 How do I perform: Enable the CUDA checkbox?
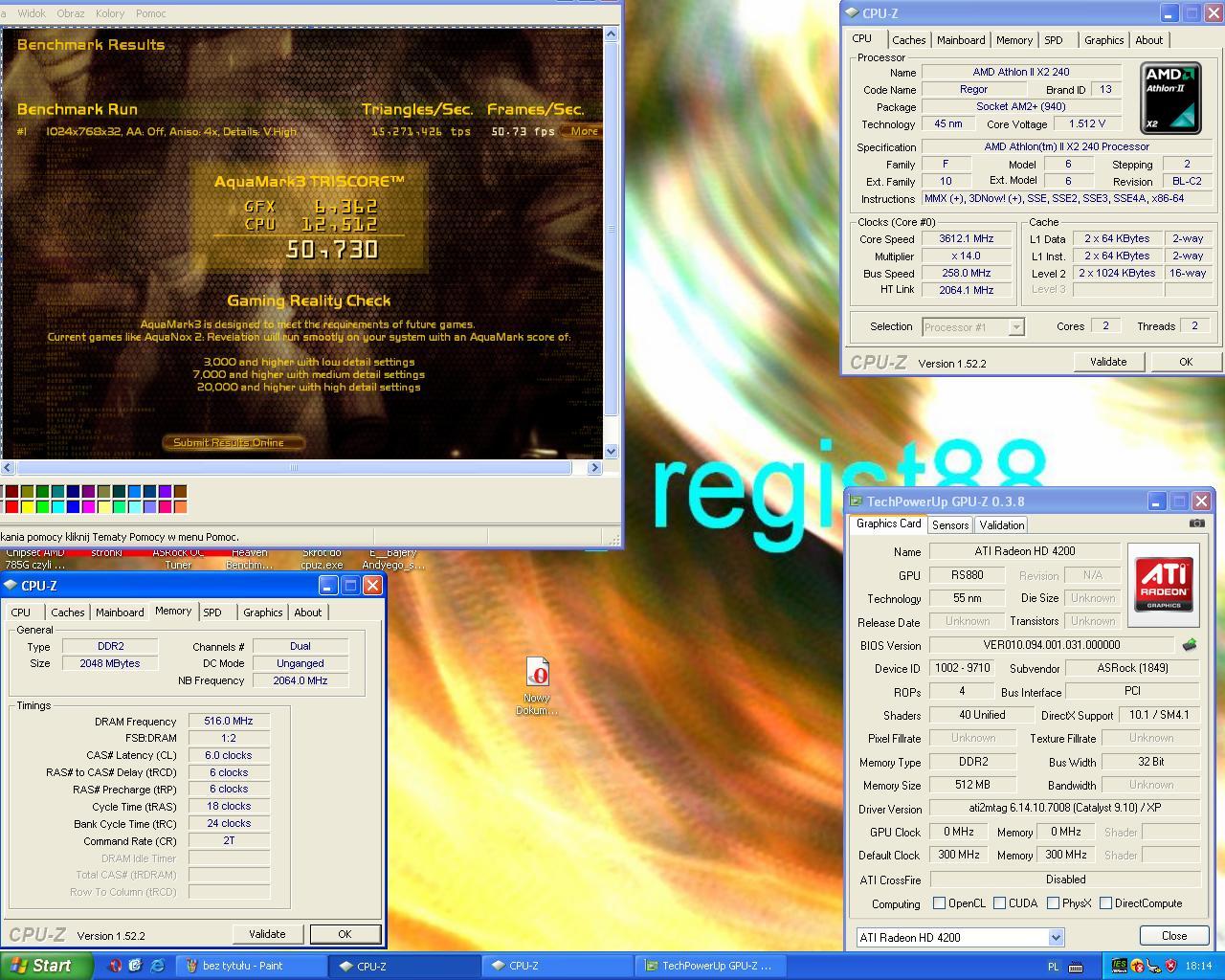(x=999, y=903)
